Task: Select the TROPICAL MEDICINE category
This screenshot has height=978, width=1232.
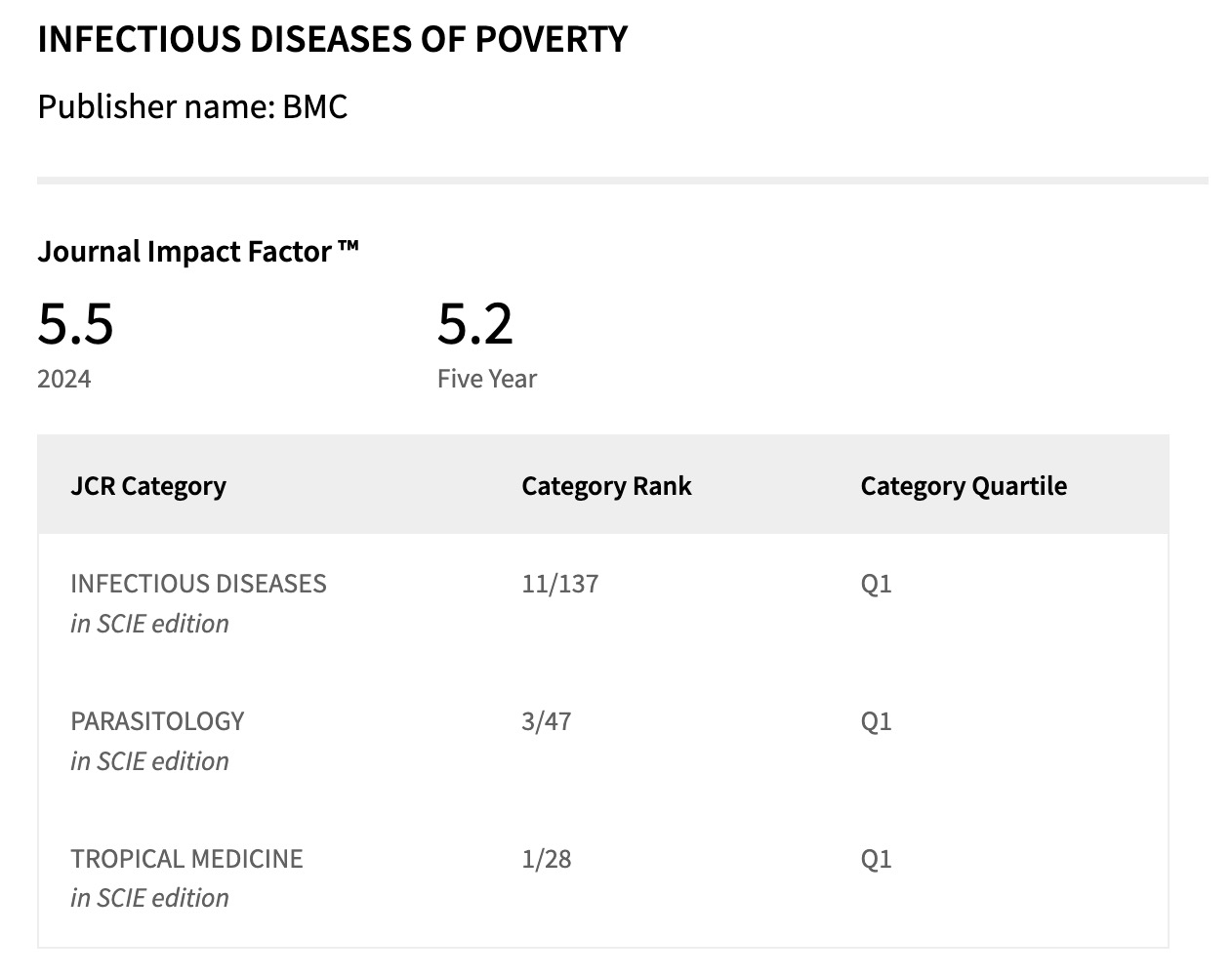Action: pyautogui.click(x=186, y=859)
